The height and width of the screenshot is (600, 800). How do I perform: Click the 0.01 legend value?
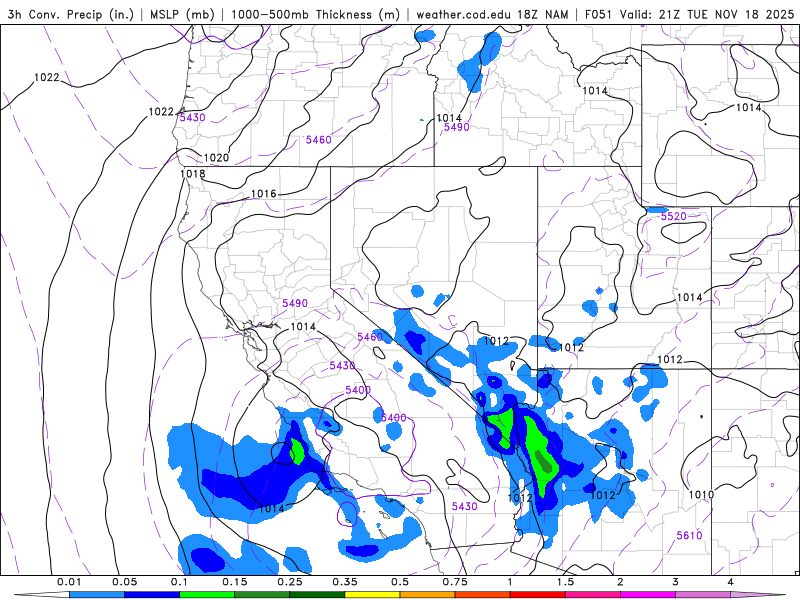69,582
